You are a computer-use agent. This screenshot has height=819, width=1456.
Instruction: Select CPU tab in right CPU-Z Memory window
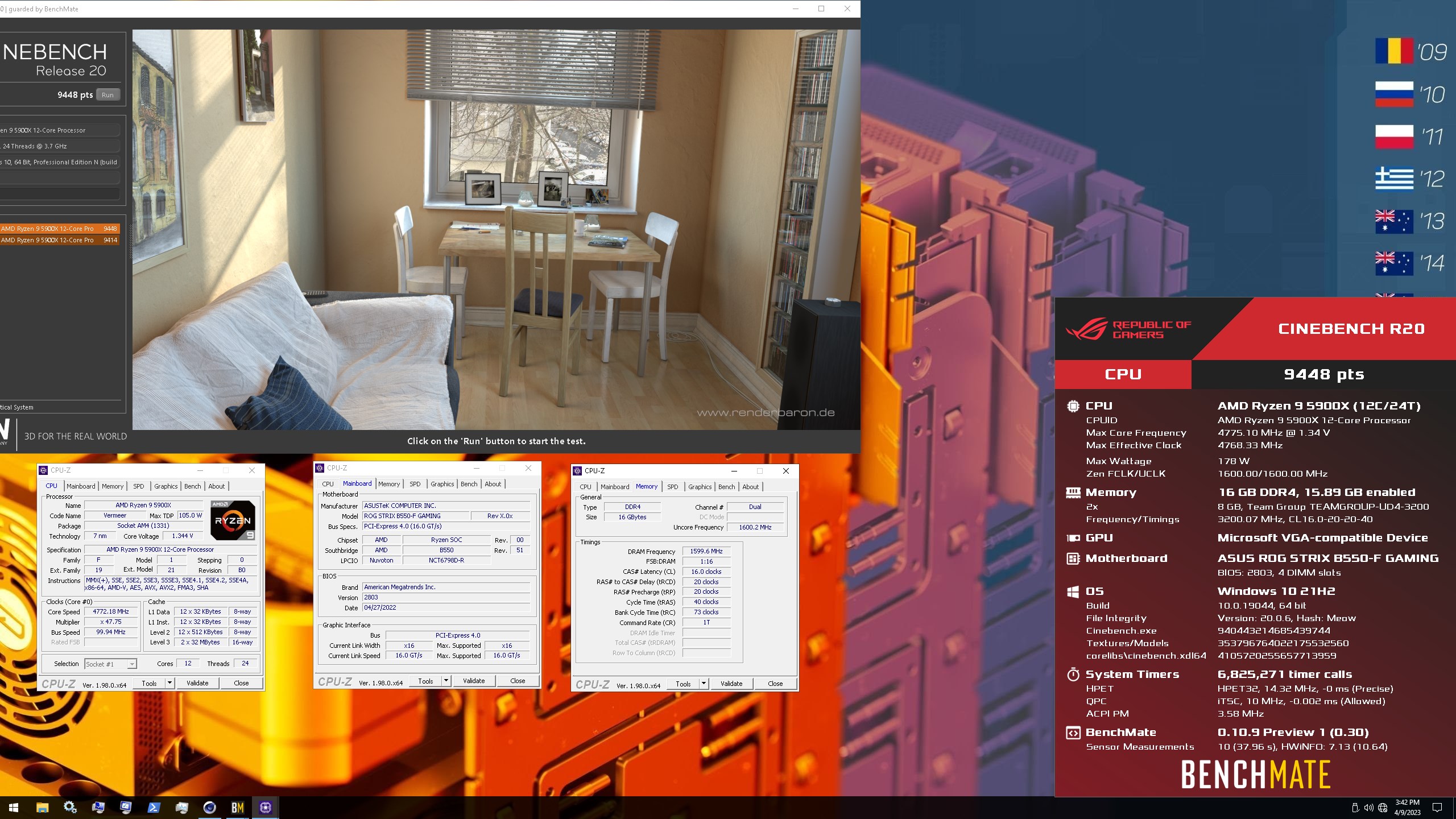click(x=586, y=487)
